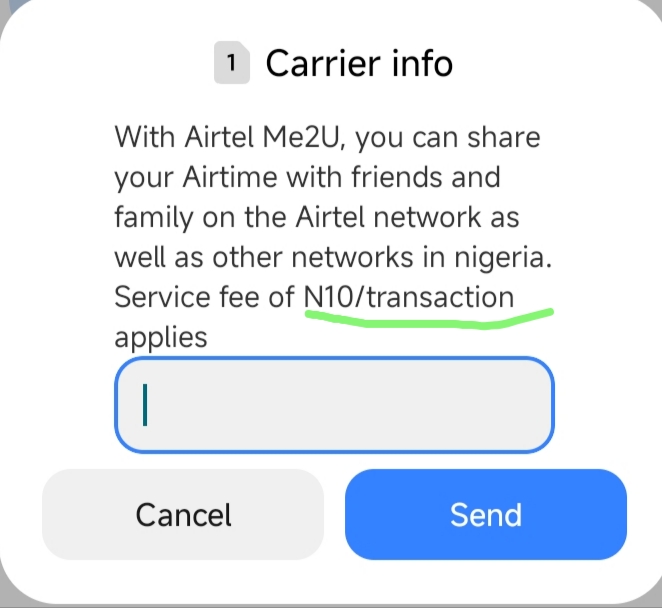Tap the word Airtime in message
The width and height of the screenshot is (662, 608).
(x=230, y=176)
